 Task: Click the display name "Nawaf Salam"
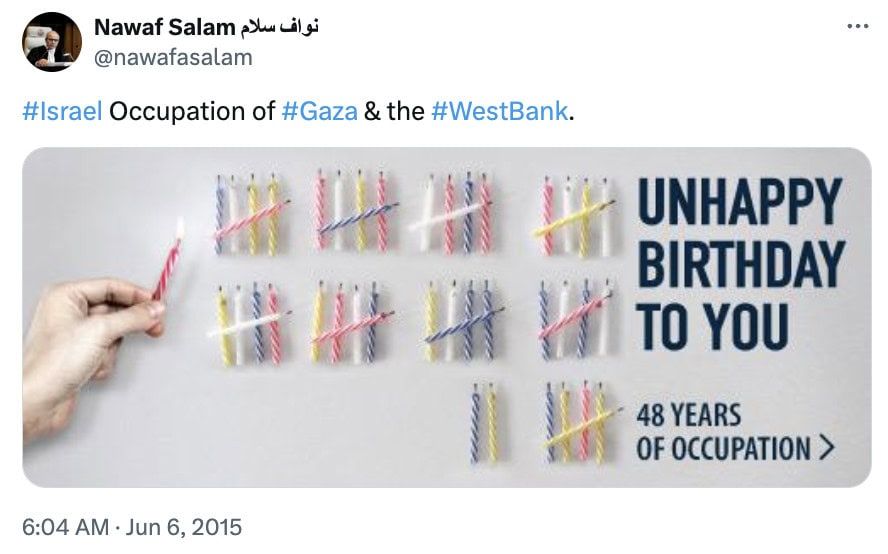click(x=164, y=27)
